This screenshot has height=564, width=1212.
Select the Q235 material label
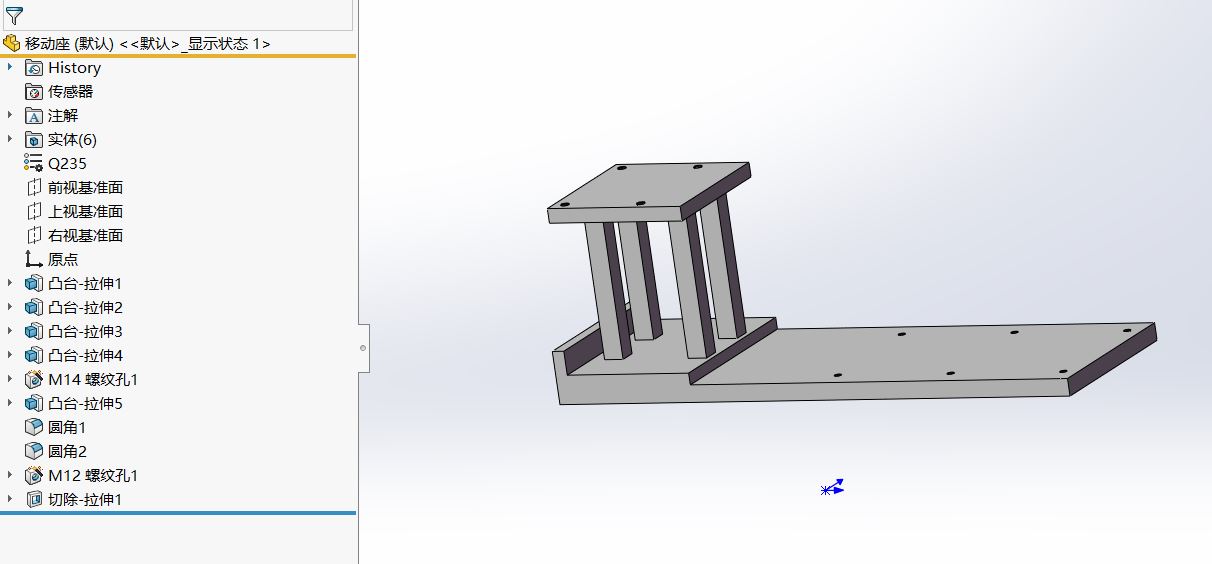(x=67, y=164)
